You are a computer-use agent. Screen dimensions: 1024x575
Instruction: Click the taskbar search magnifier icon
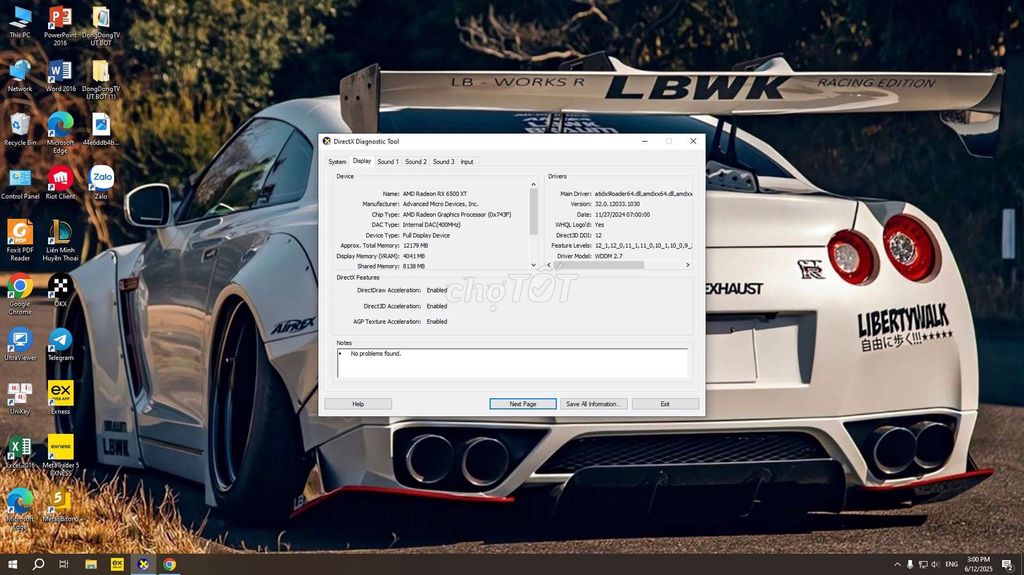point(38,564)
